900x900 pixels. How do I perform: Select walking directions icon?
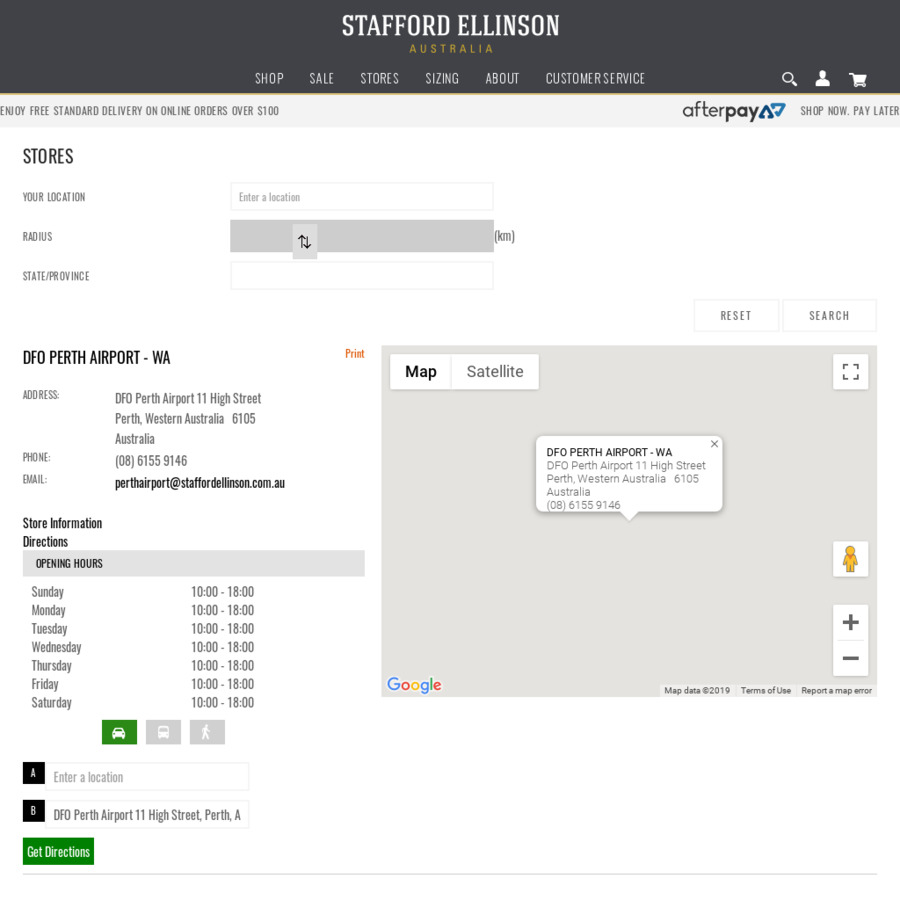[207, 732]
